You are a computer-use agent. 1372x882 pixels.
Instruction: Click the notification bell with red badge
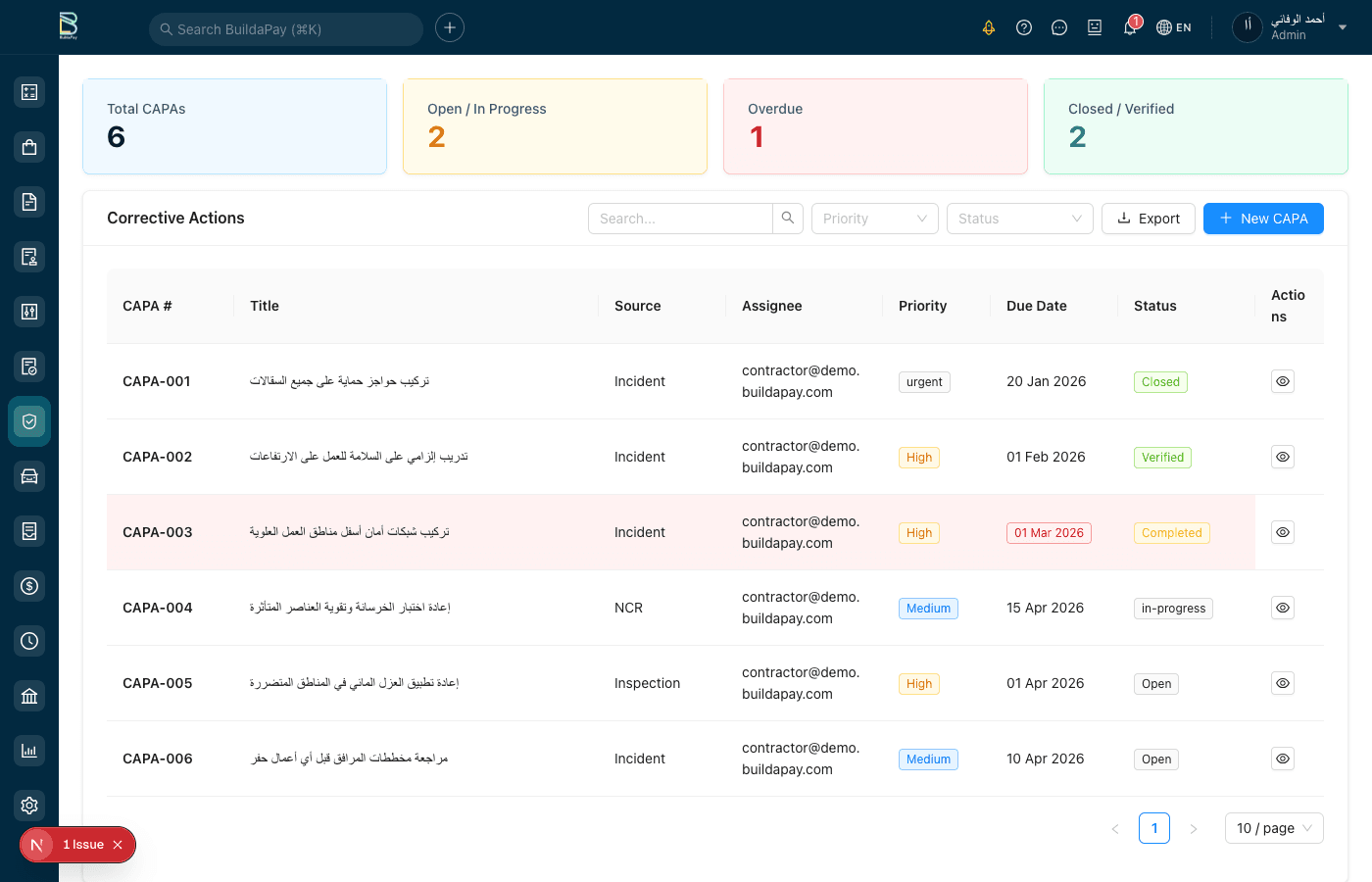(1130, 27)
